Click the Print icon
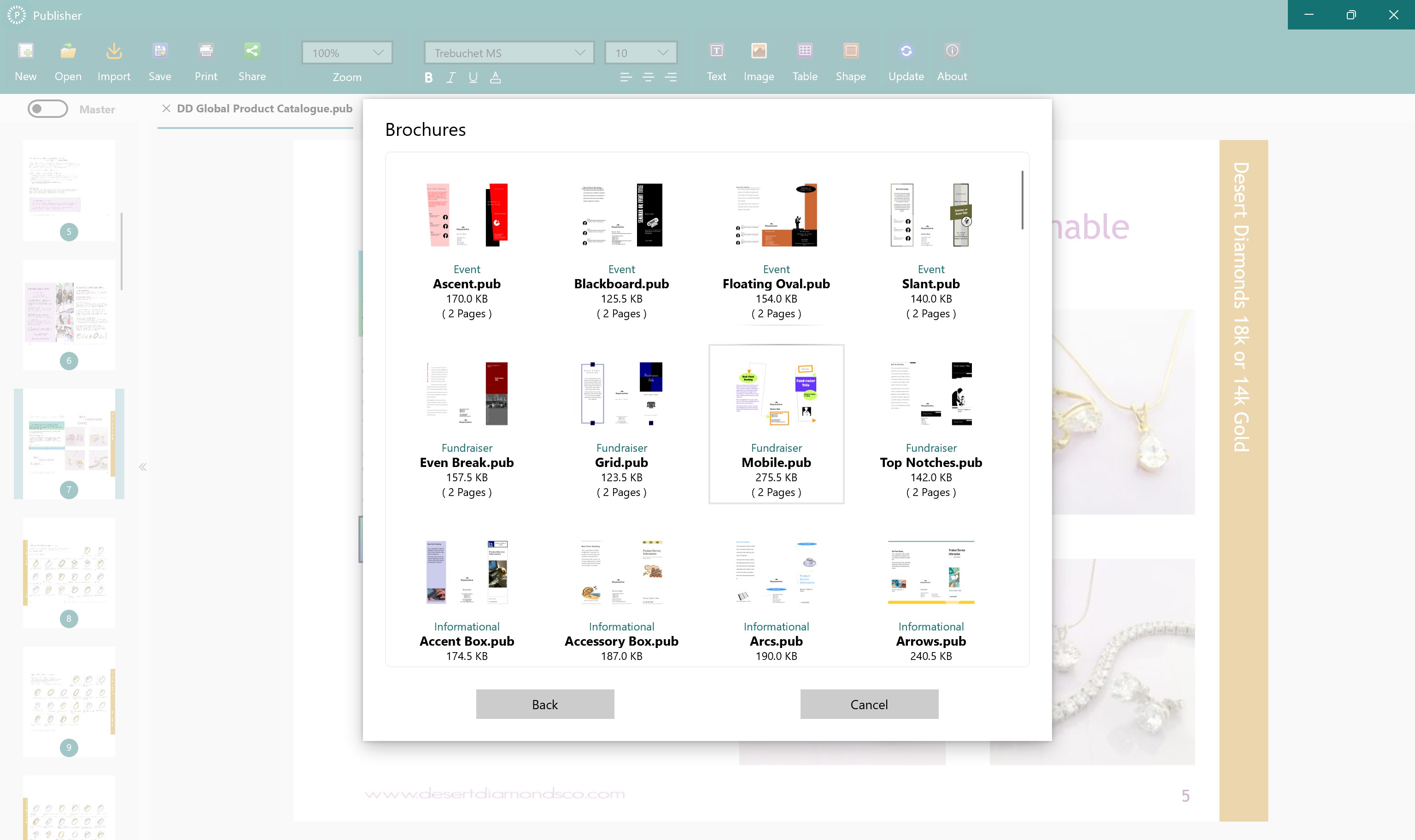Screen dimensions: 1415x840 point(206,59)
